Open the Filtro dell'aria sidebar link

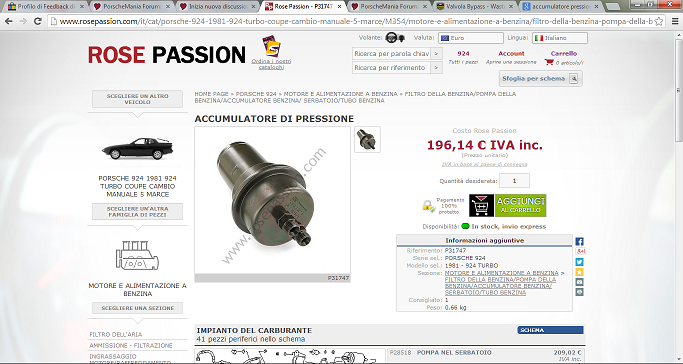pos(115,334)
